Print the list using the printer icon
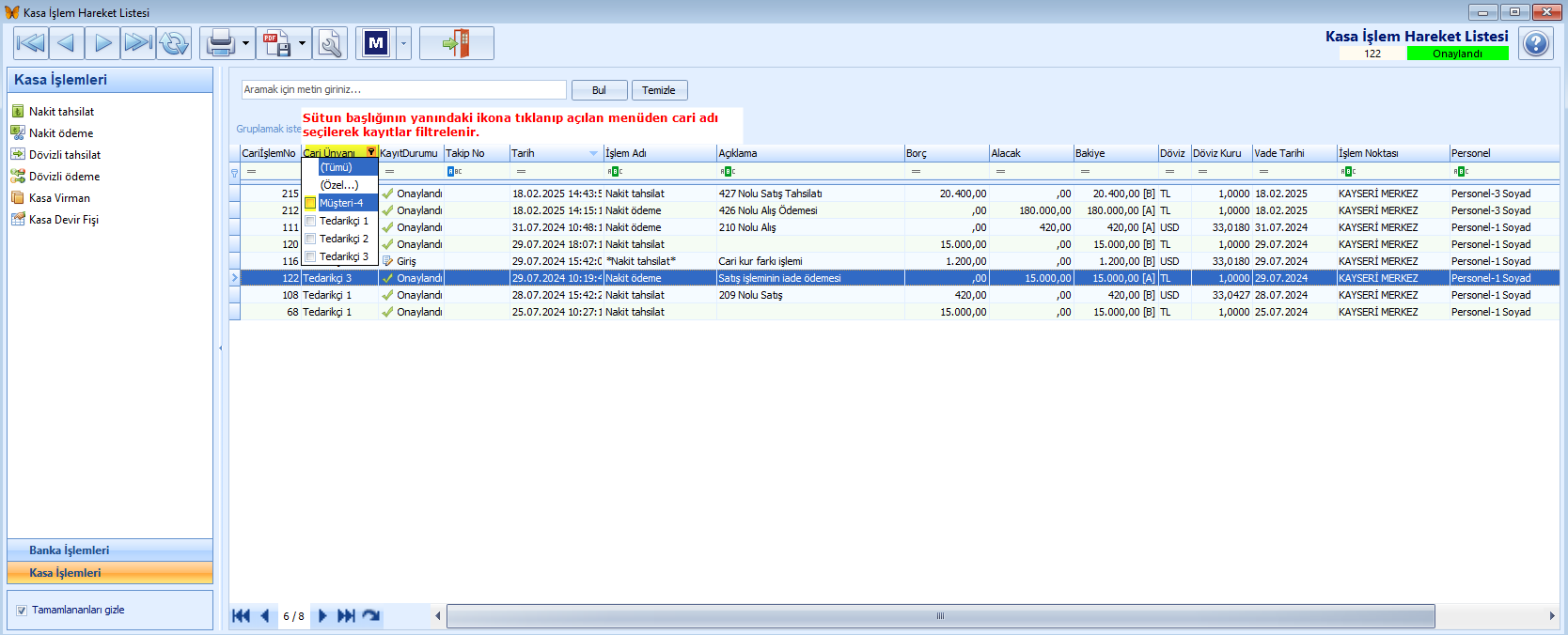1568x635 pixels. 221,43
